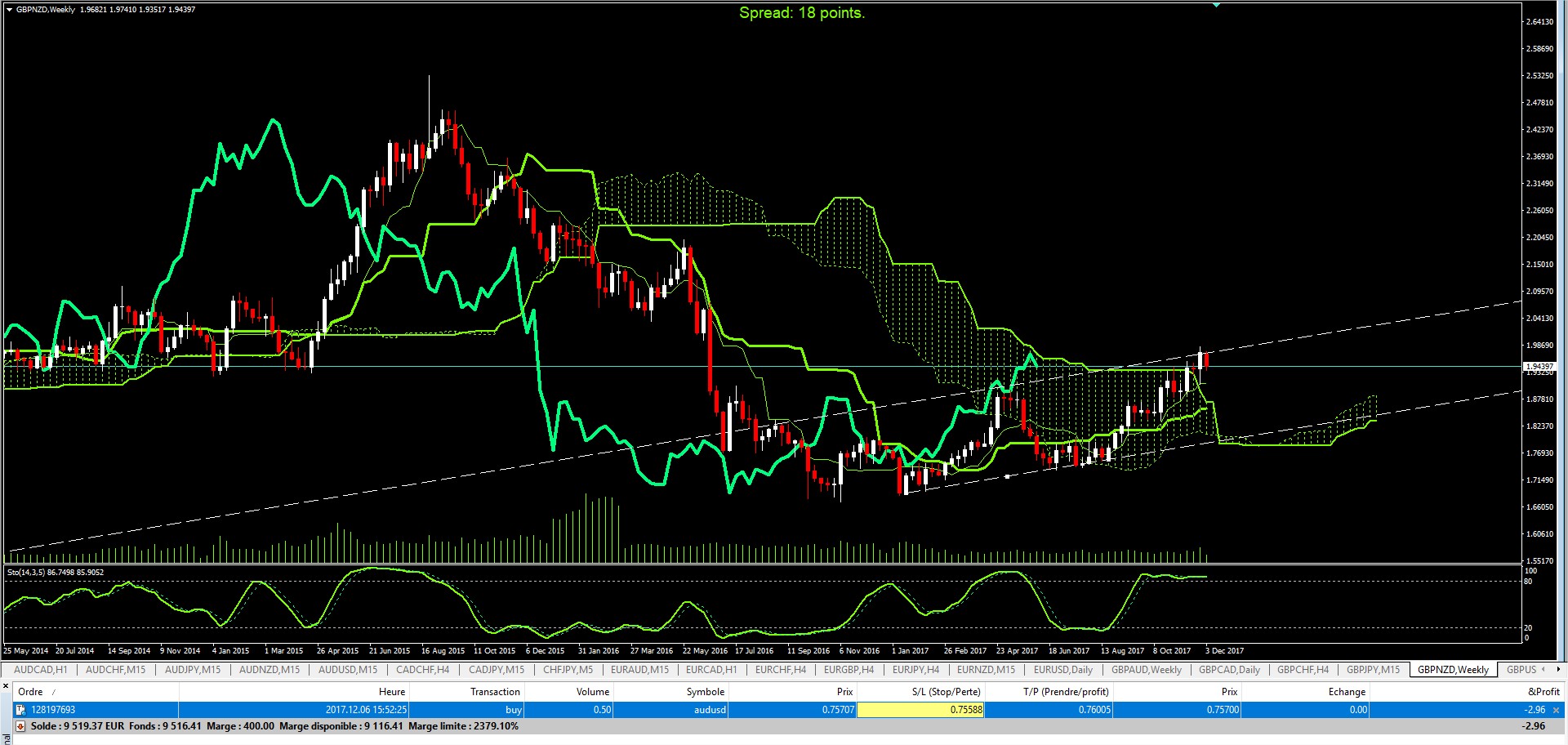Click the chart shift triangle marker at top
The image size is (1568, 745).
[1216, 5]
